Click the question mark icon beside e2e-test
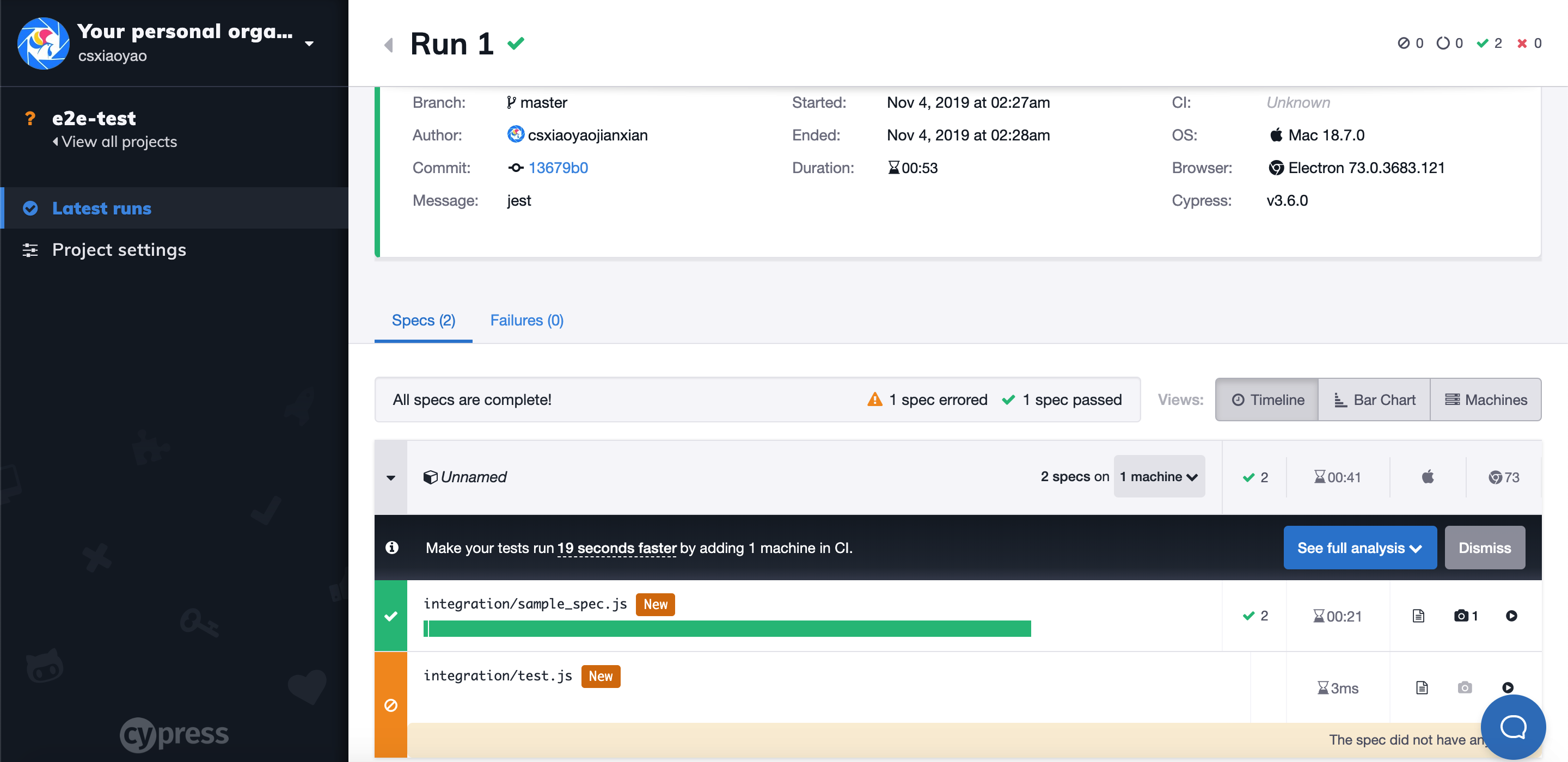 30,118
